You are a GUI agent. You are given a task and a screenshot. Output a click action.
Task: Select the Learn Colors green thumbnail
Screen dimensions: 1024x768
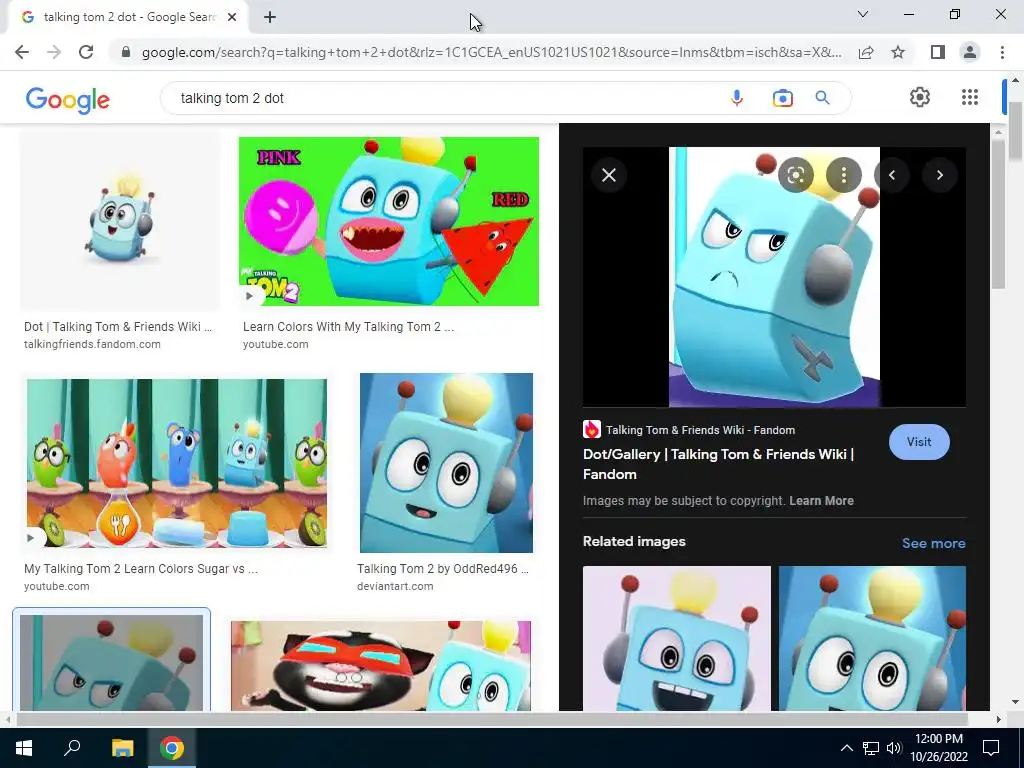[389, 221]
